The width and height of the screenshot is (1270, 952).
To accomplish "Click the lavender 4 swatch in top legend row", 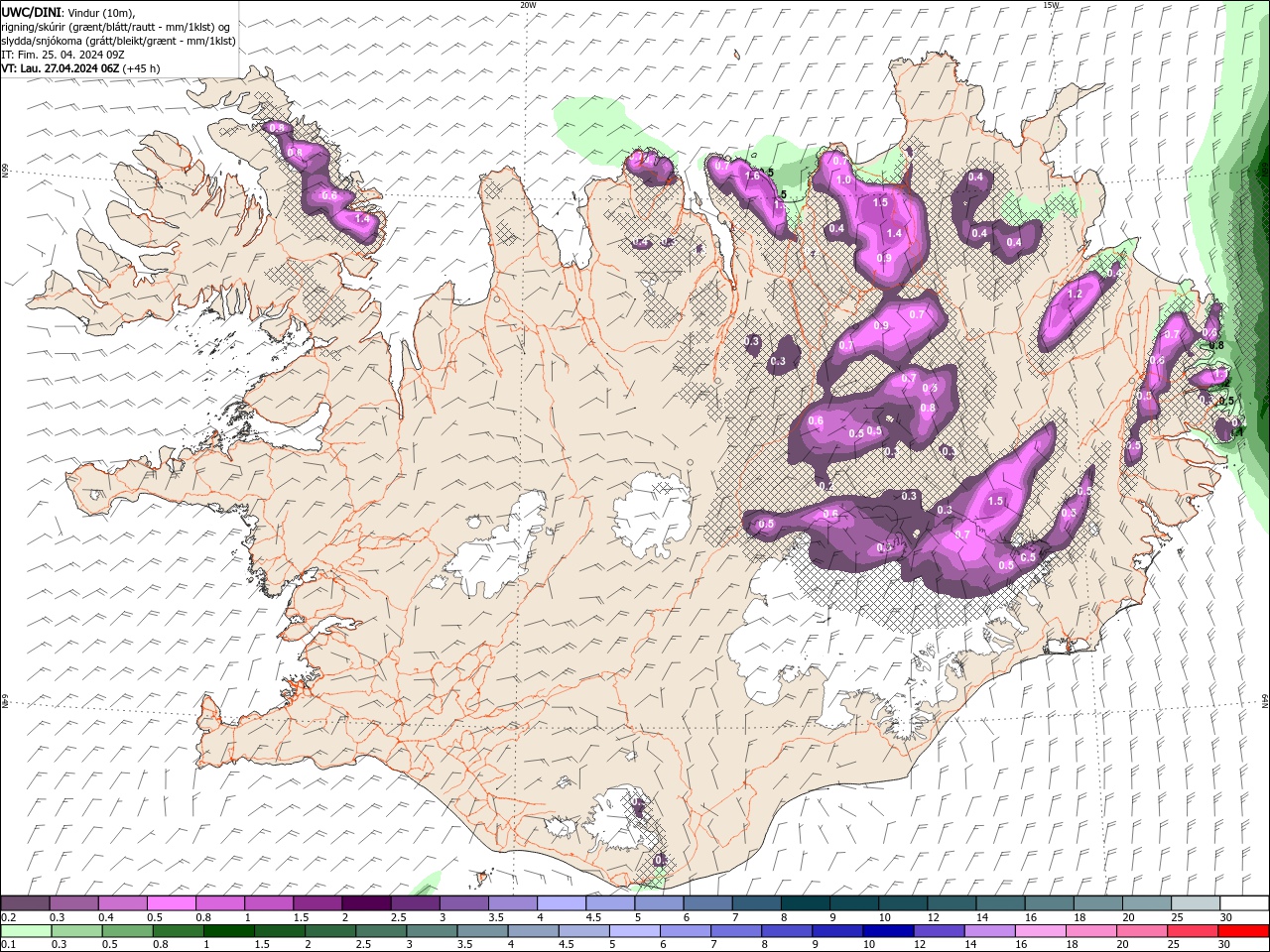I will click(x=561, y=903).
